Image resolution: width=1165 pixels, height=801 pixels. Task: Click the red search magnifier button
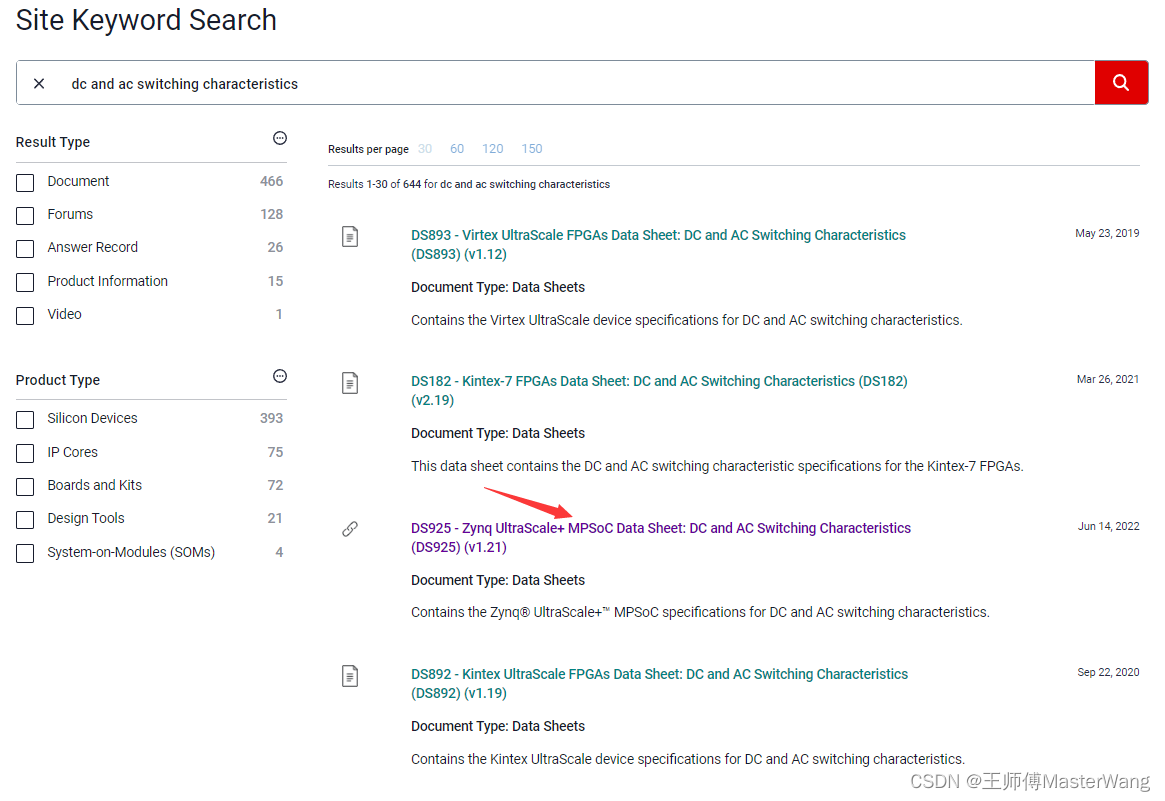[x=1121, y=82]
